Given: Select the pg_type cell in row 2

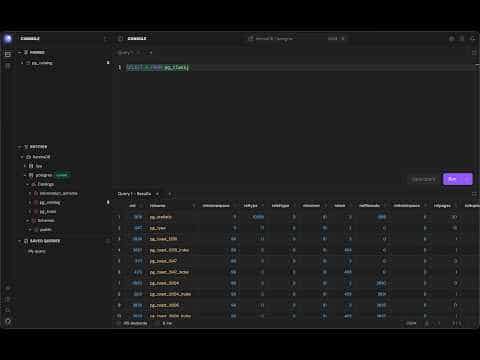Looking at the screenshot, I should [x=158, y=228].
